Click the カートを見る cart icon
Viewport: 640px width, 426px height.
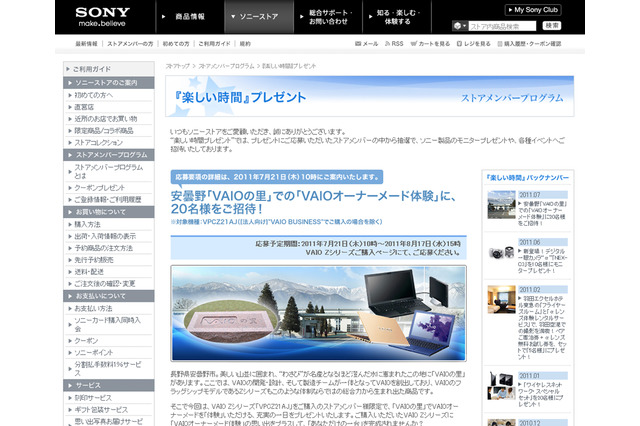[413, 44]
